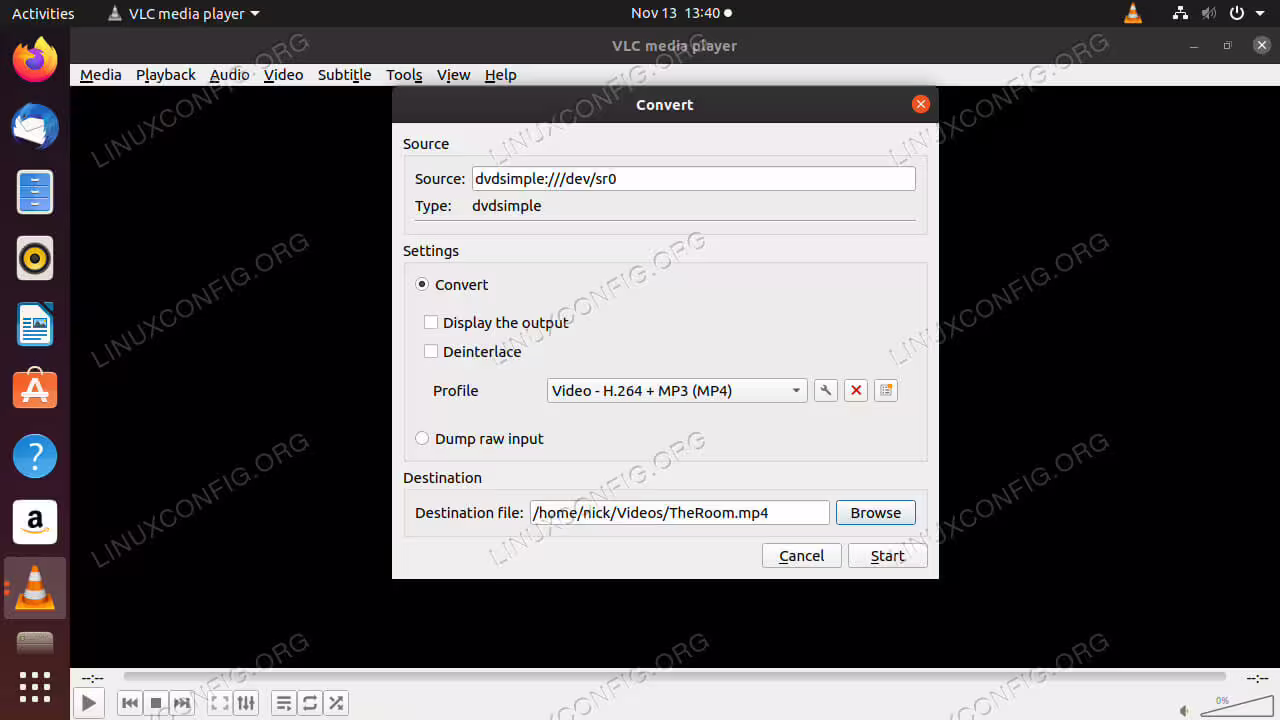1280x720 pixels.
Task: Close the Convert dialog
Action: click(921, 104)
